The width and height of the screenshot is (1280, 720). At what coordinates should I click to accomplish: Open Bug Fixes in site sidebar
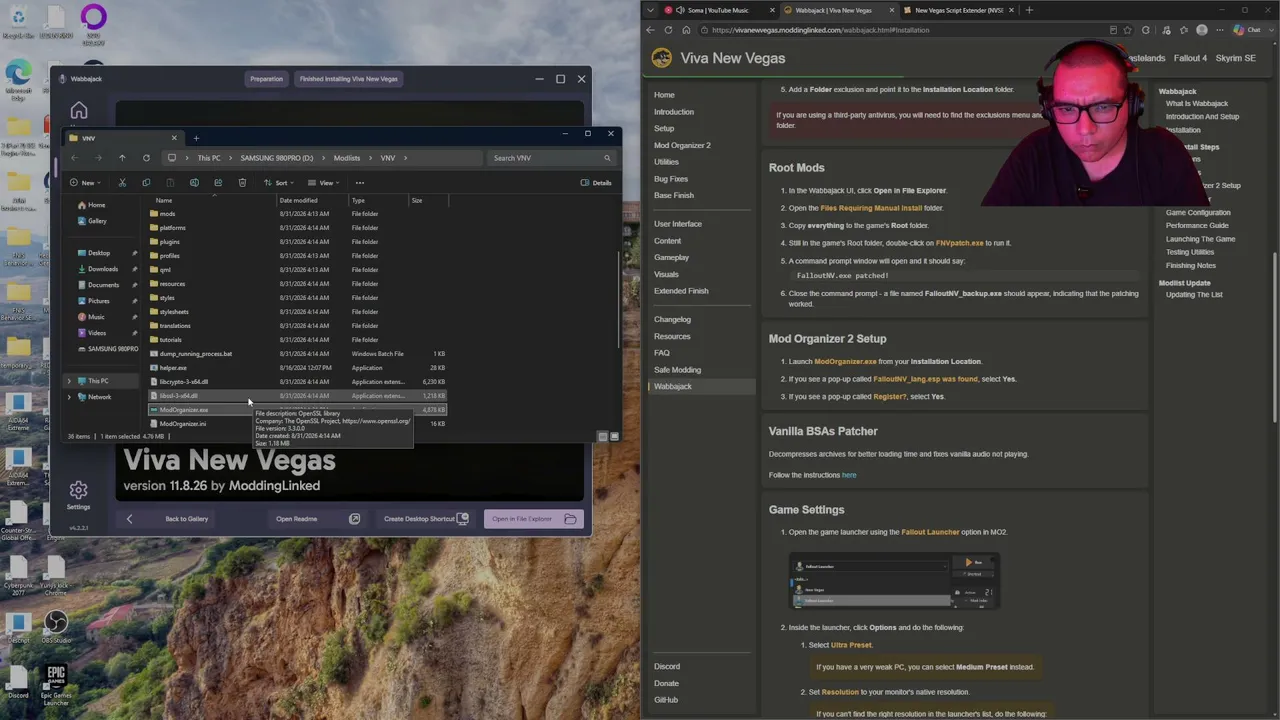tap(671, 179)
